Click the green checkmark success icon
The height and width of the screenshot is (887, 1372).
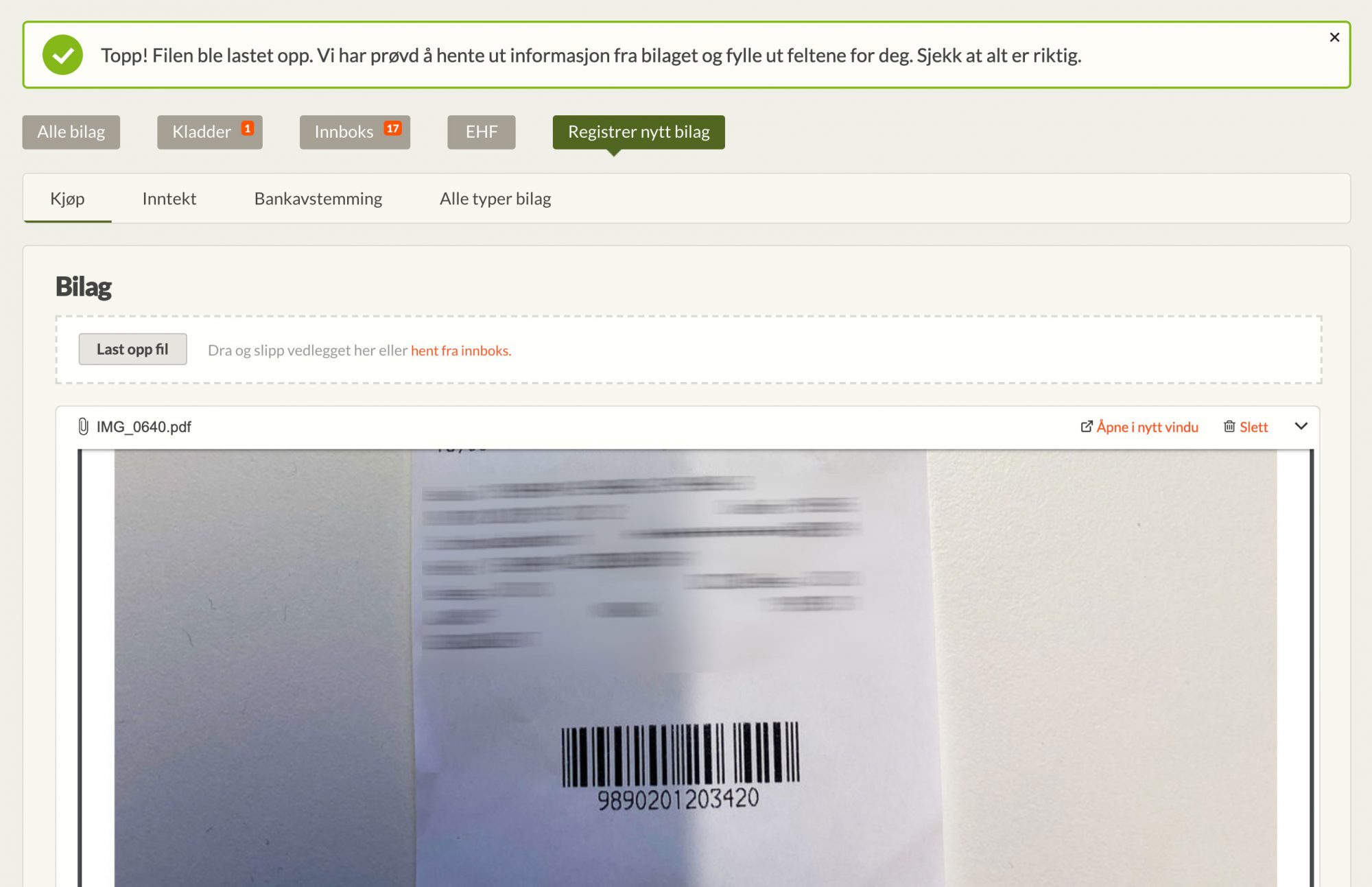(62, 55)
